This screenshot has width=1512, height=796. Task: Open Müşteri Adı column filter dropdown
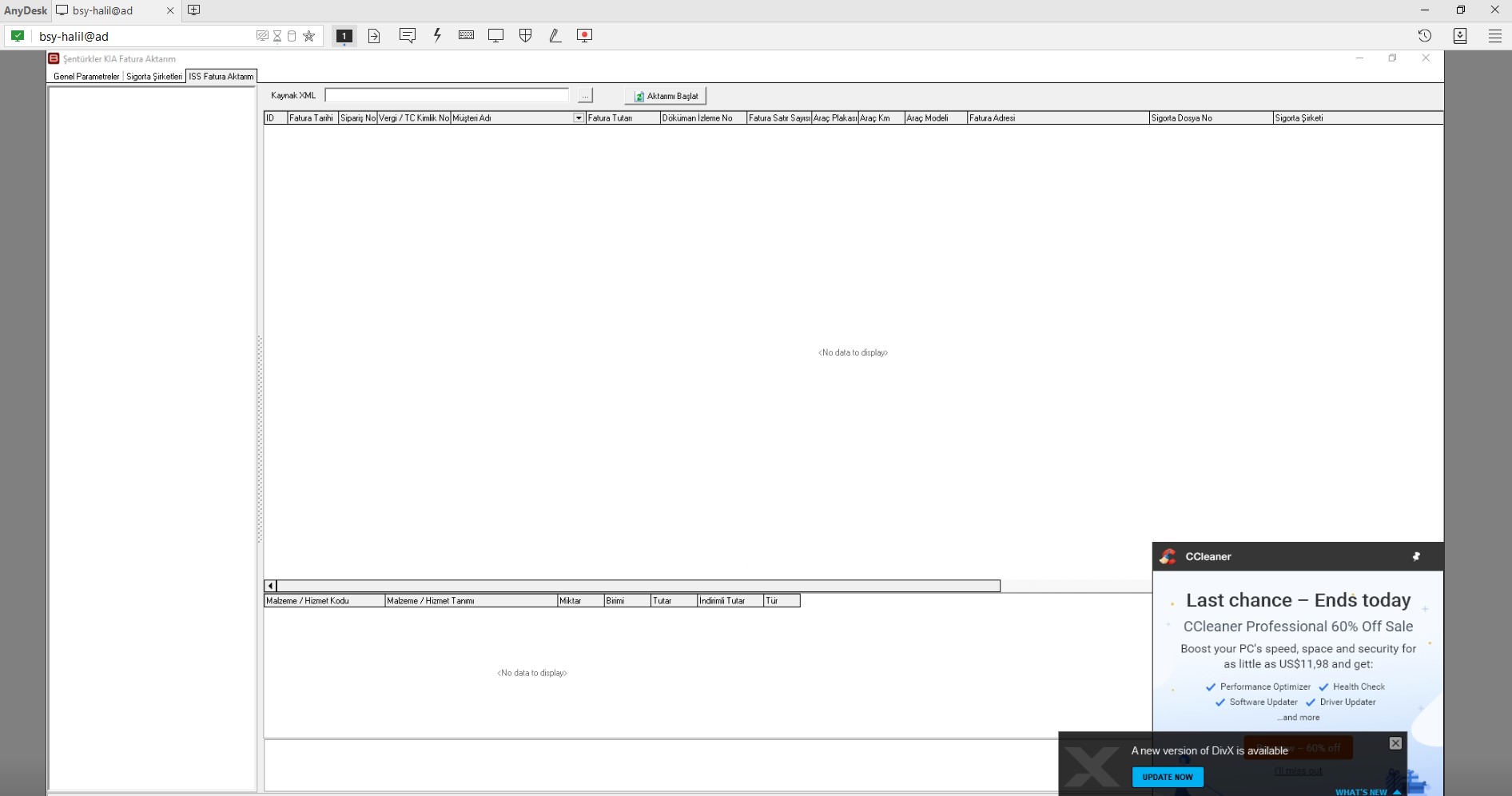579,118
